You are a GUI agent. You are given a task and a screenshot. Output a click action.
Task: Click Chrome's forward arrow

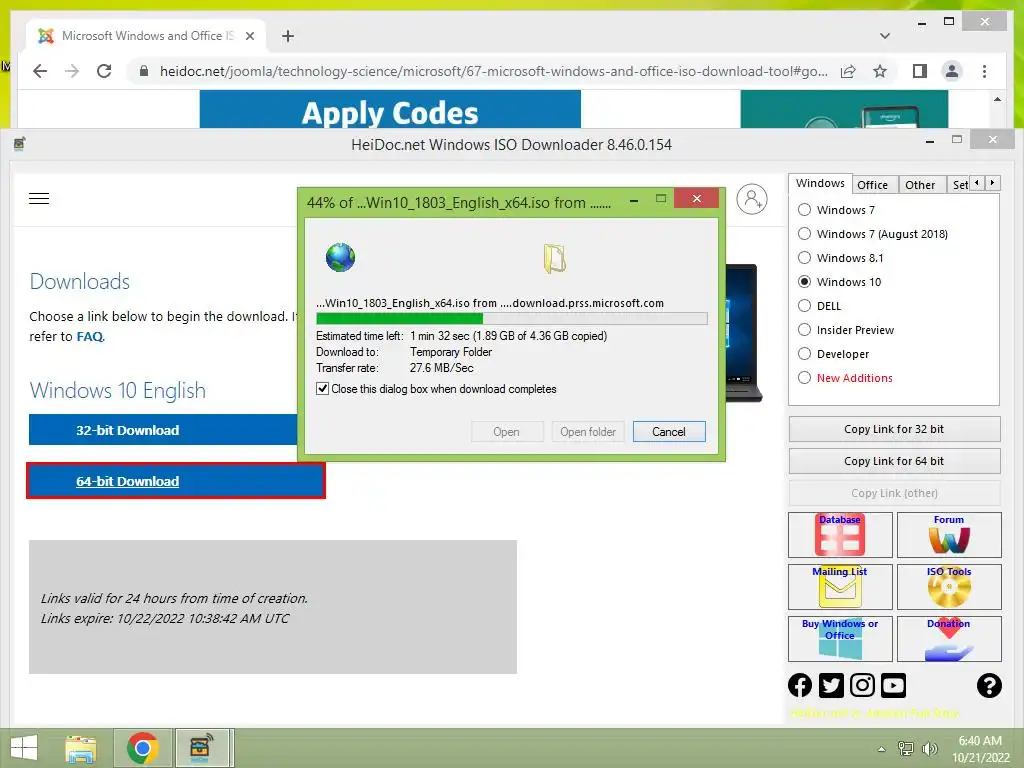click(72, 71)
